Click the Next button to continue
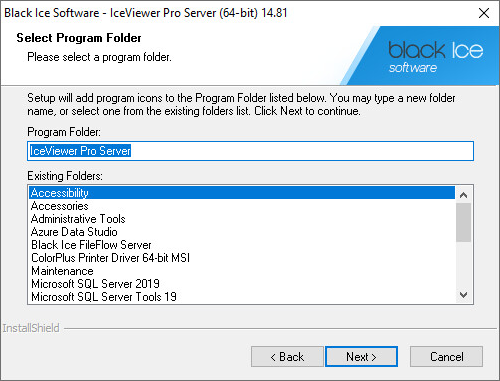500x381 pixels. tap(361, 357)
